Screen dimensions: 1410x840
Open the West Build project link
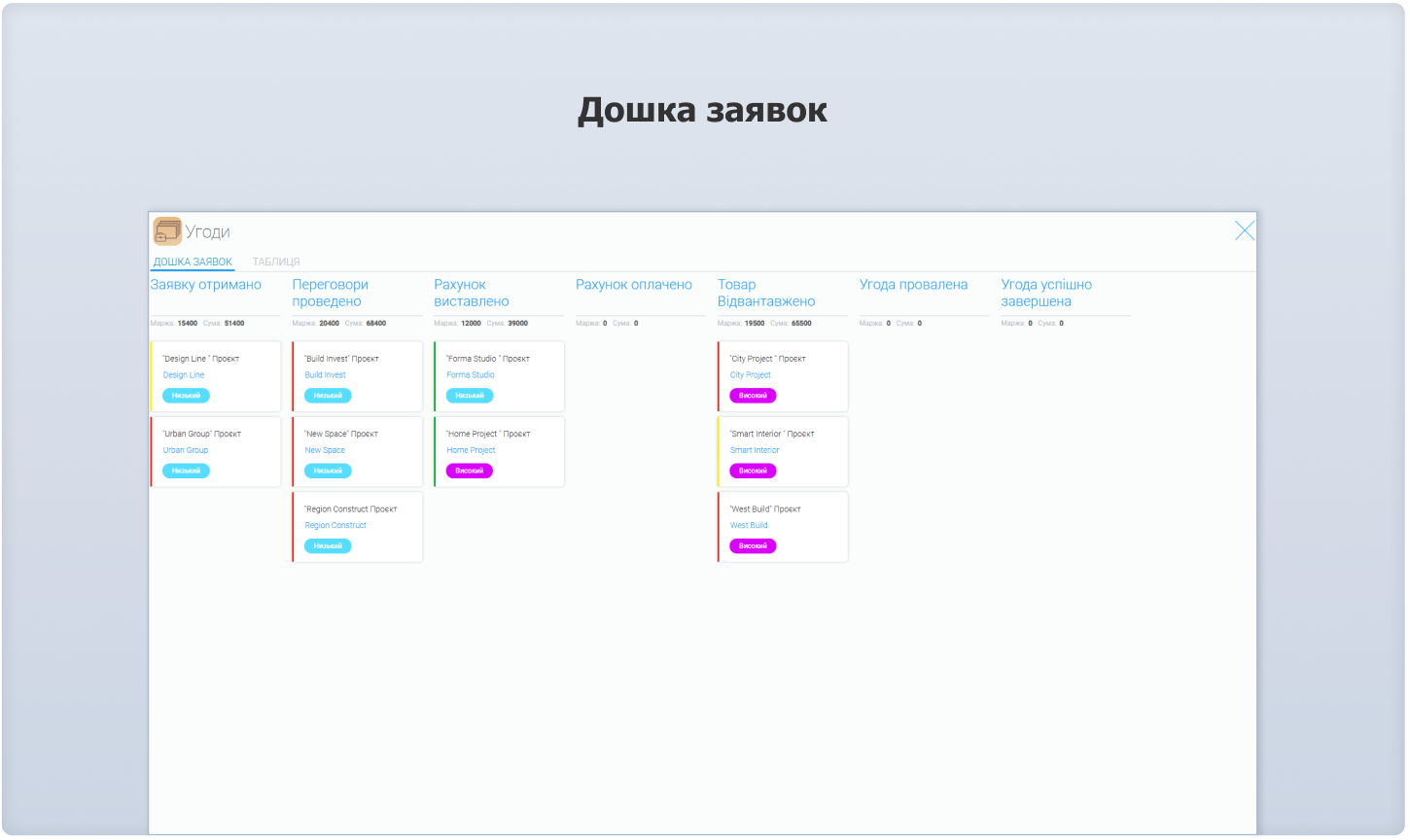click(748, 524)
